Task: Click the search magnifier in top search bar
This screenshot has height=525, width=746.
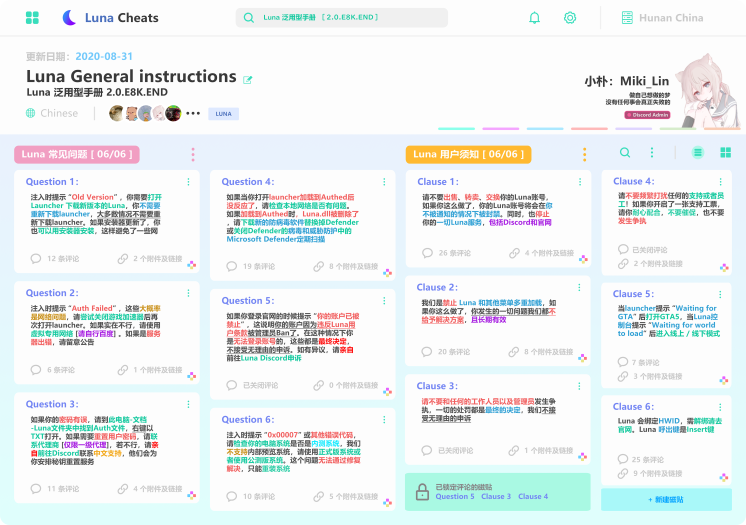Action: tap(248, 18)
